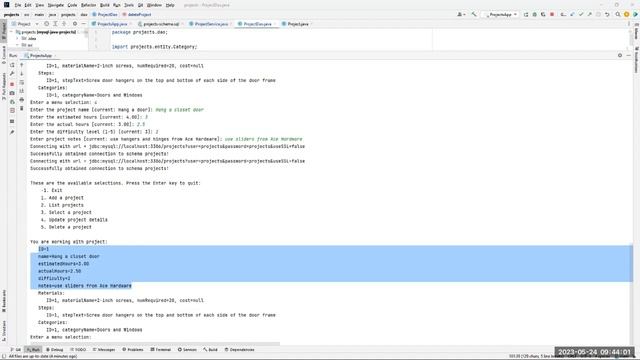Click the Build hammer icon in top toolbar
640x360 pixels.
pos(474,14)
